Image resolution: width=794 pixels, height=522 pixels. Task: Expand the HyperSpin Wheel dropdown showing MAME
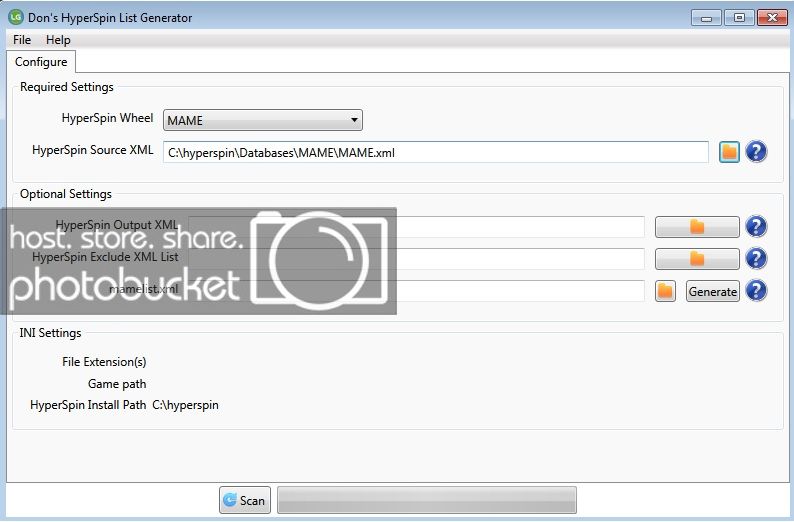pos(262,121)
